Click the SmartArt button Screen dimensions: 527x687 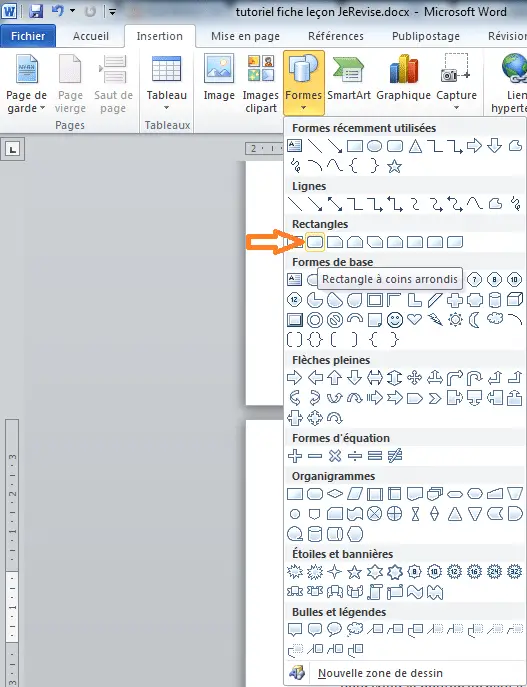click(x=349, y=83)
